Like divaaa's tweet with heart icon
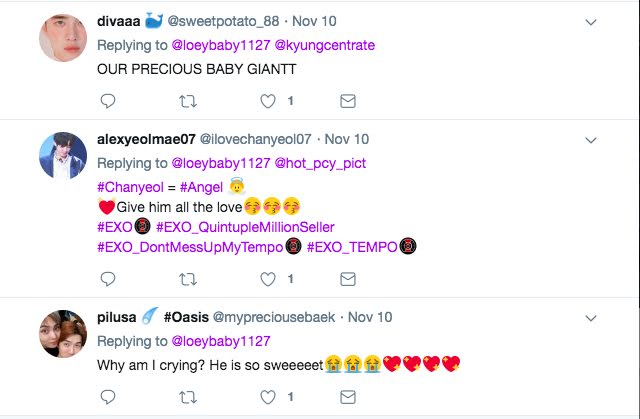 [268, 101]
